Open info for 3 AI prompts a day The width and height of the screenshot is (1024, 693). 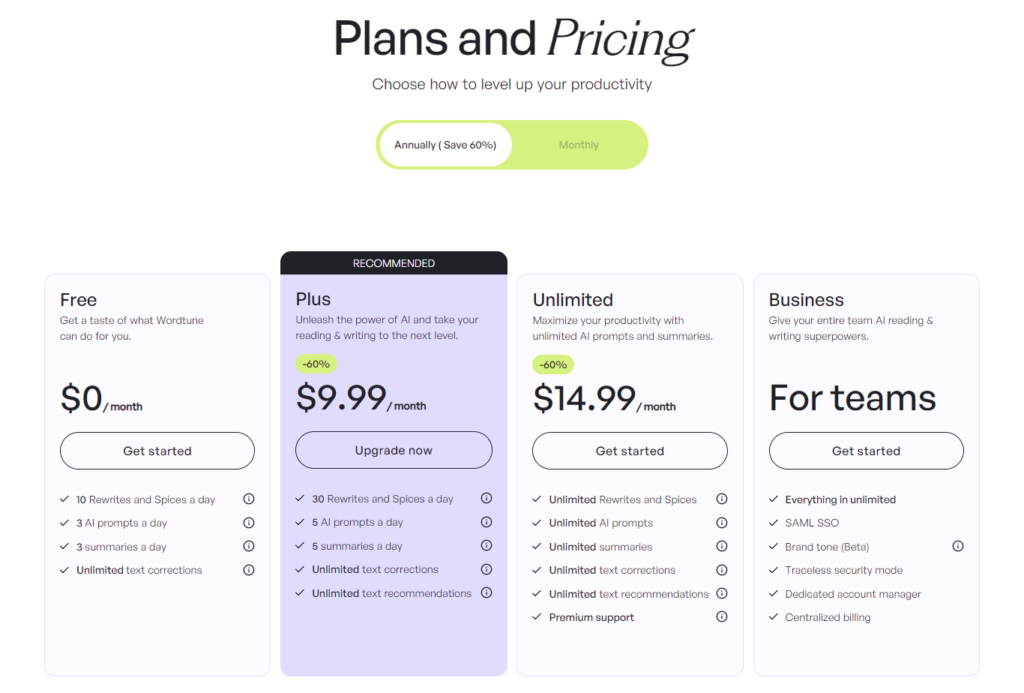click(x=248, y=522)
